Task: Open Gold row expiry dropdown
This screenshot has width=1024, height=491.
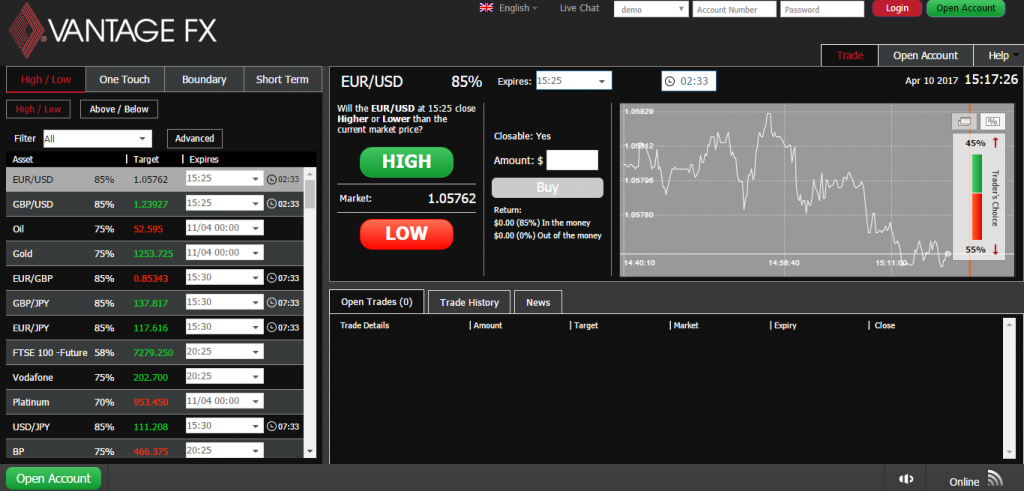Action: (x=225, y=253)
